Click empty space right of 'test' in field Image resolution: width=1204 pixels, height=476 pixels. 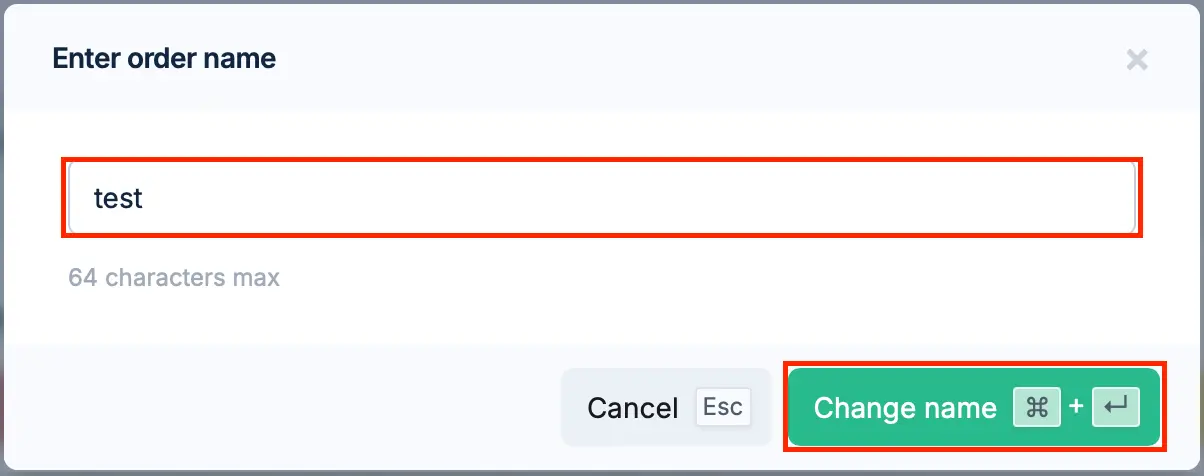click(x=640, y=198)
